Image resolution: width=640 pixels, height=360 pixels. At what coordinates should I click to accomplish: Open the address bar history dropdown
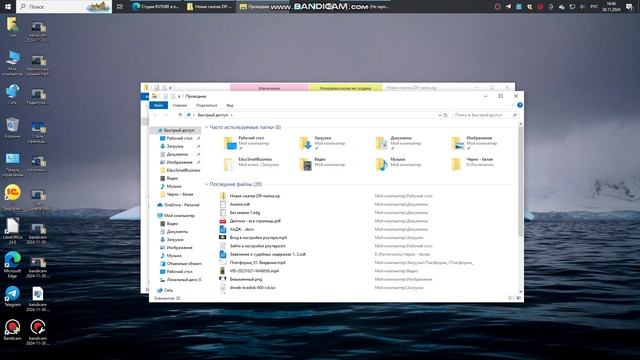point(440,115)
